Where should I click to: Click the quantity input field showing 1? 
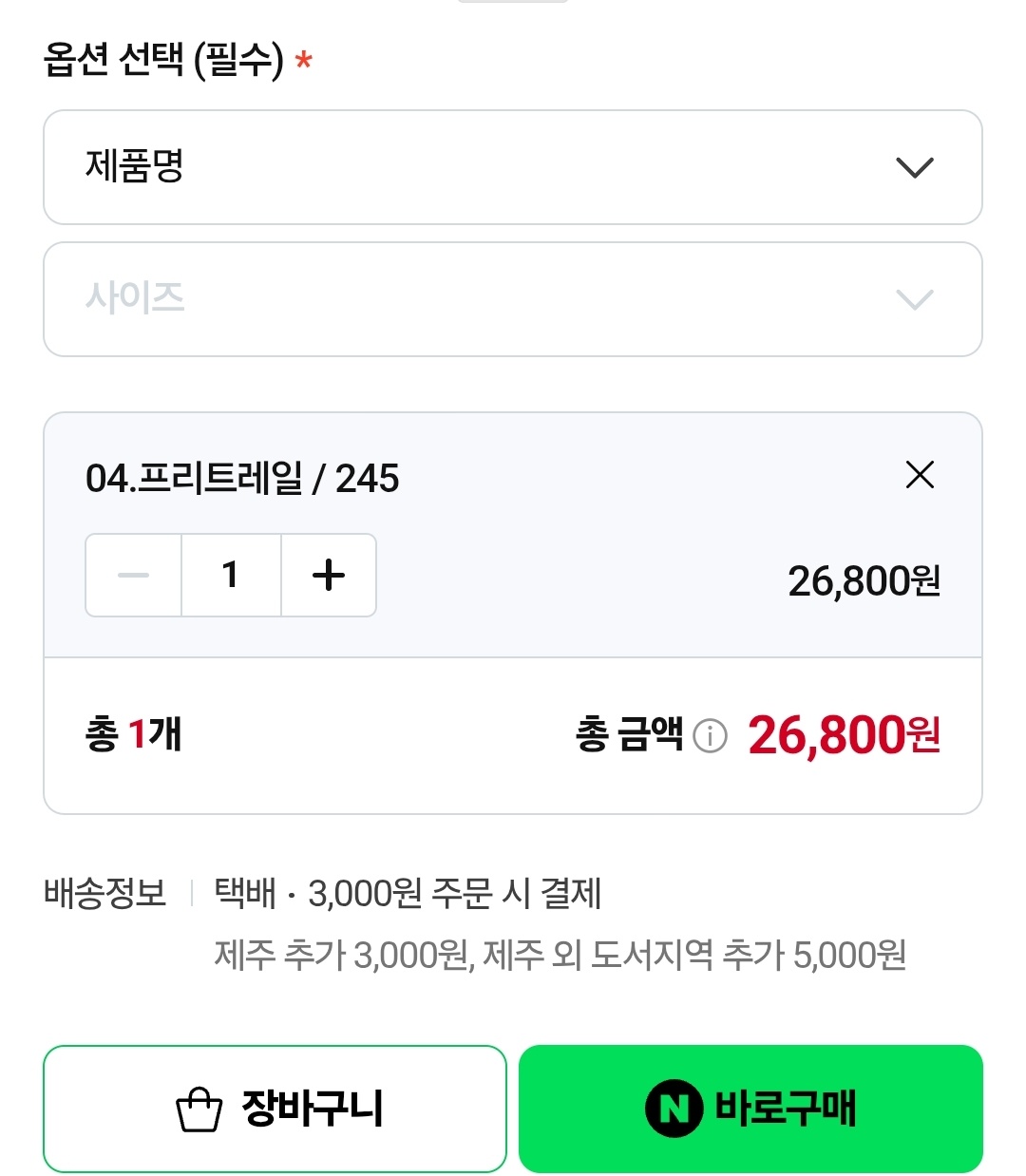coord(231,575)
